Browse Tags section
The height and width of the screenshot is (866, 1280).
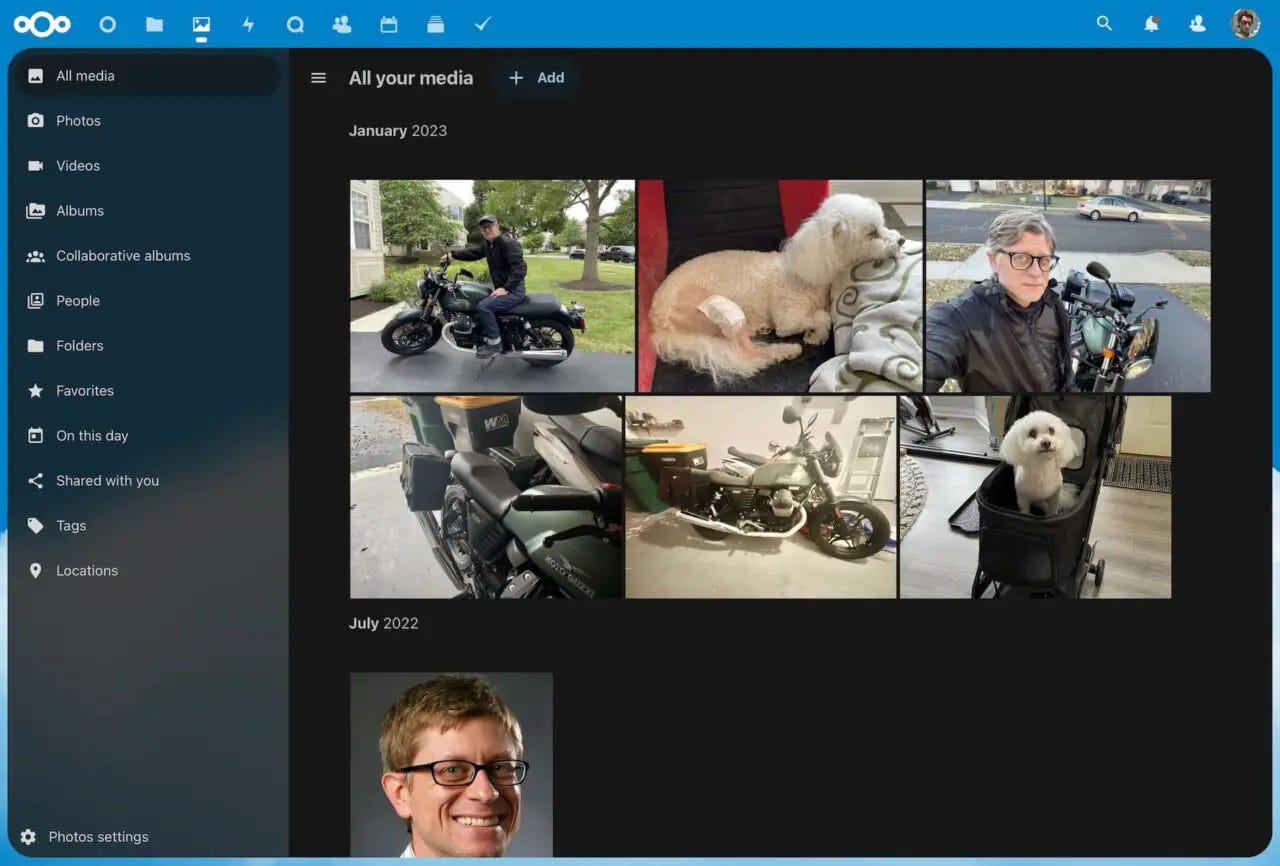[x=148, y=526]
